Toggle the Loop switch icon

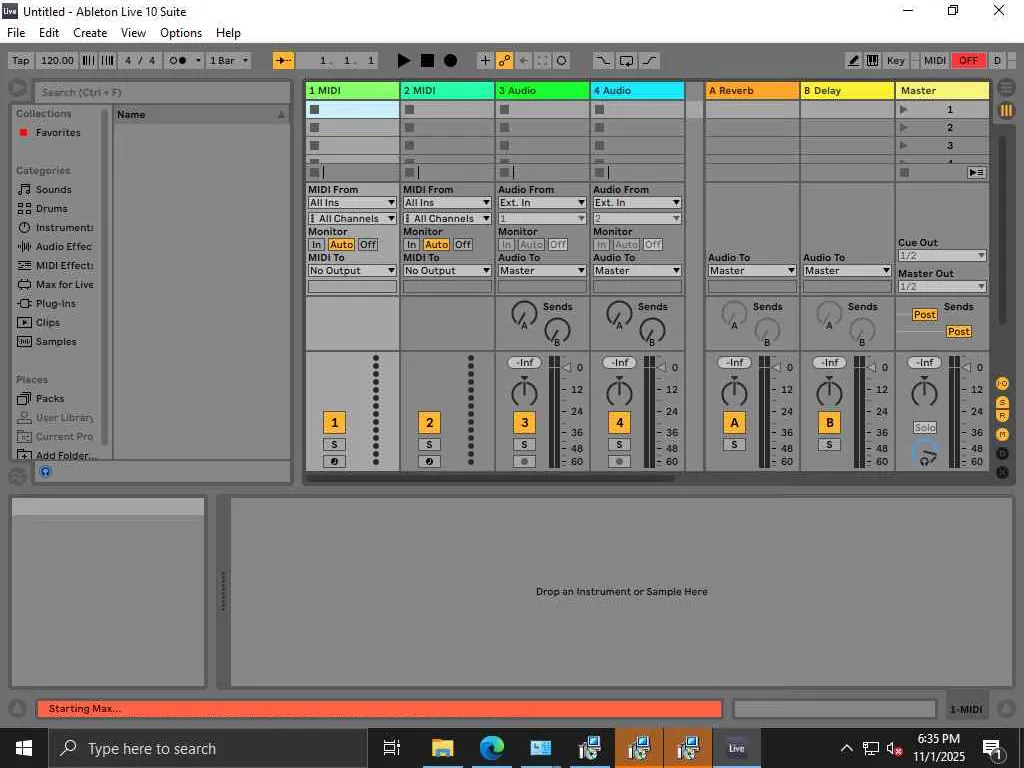pyautogui.click(x=626, y=61)
